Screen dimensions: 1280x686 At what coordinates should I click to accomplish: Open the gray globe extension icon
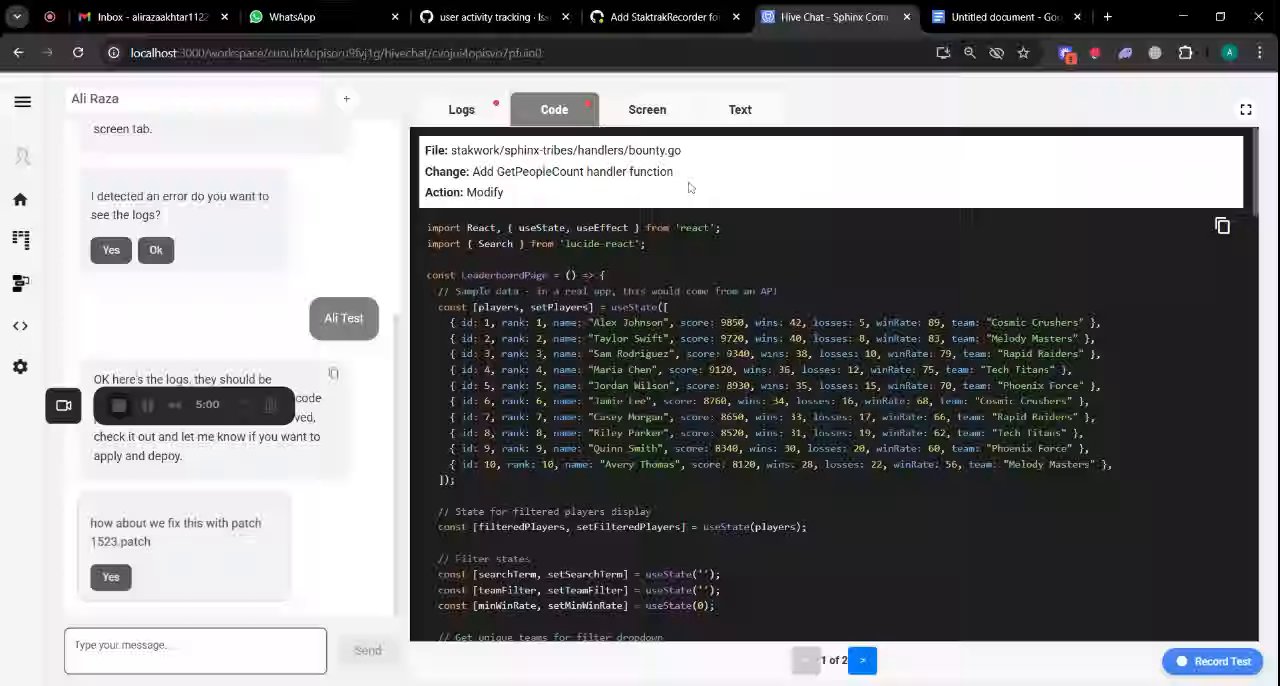(1155, 53)
